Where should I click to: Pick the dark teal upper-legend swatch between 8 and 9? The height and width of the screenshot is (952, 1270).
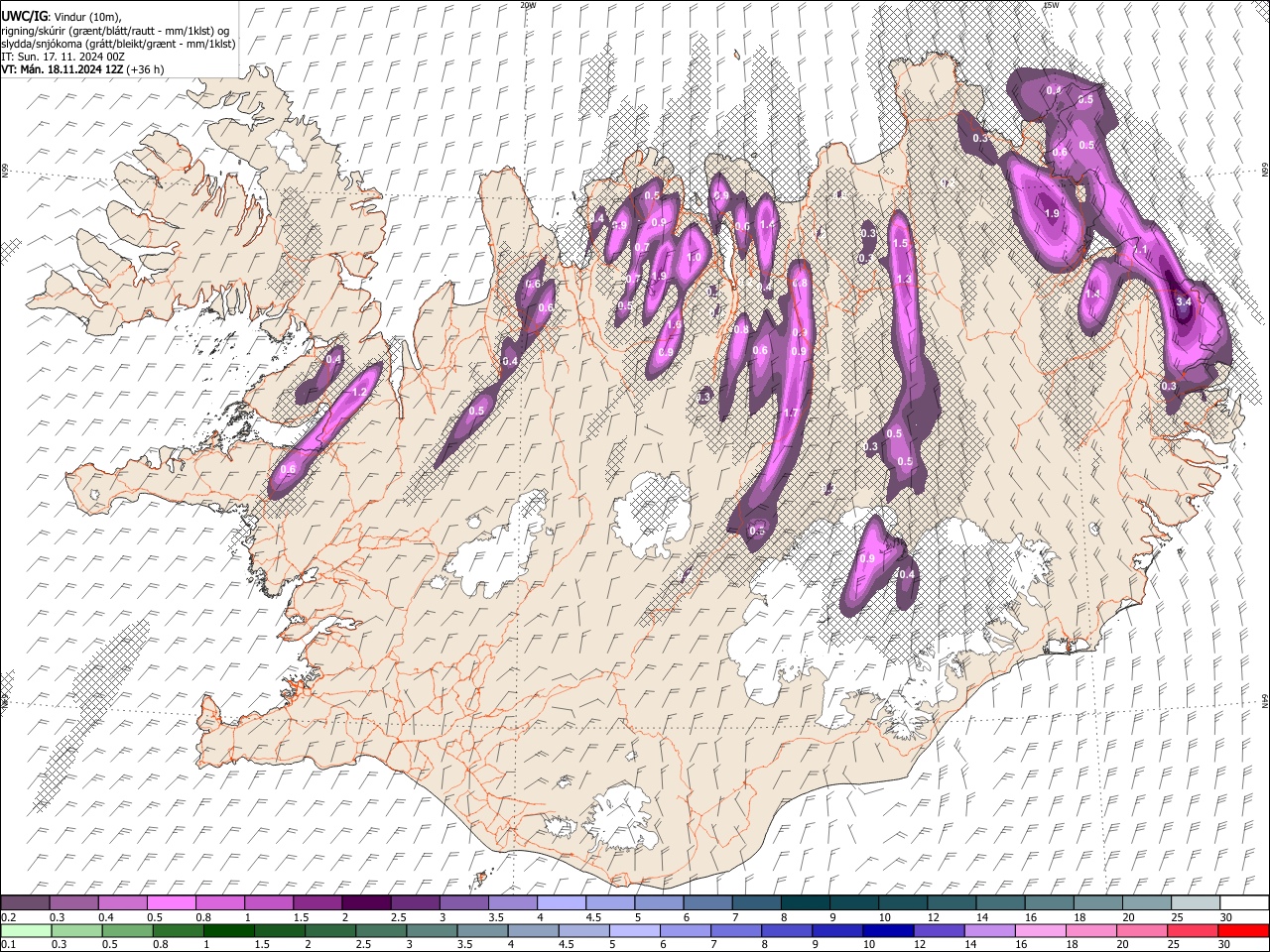click(x=805, y=903)
